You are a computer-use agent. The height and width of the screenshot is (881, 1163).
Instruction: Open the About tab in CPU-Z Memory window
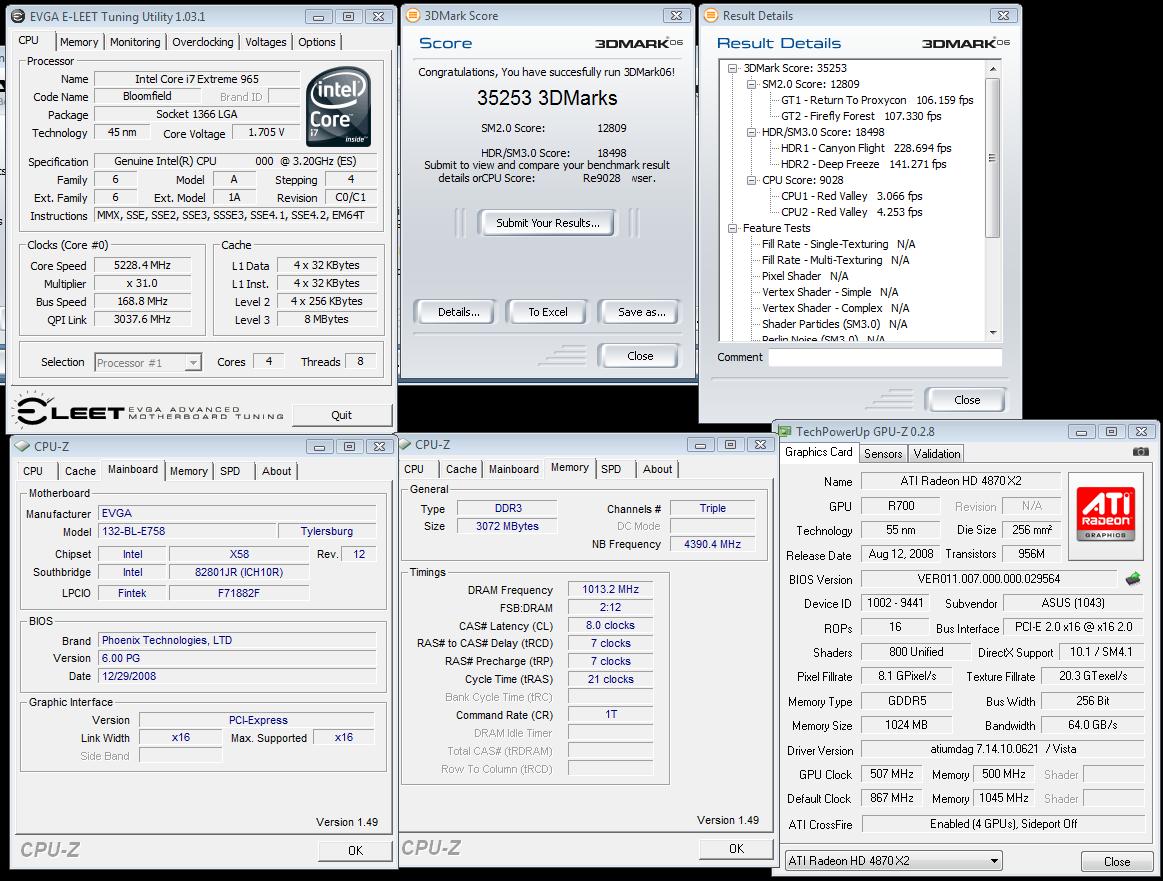tap(657, 469)
